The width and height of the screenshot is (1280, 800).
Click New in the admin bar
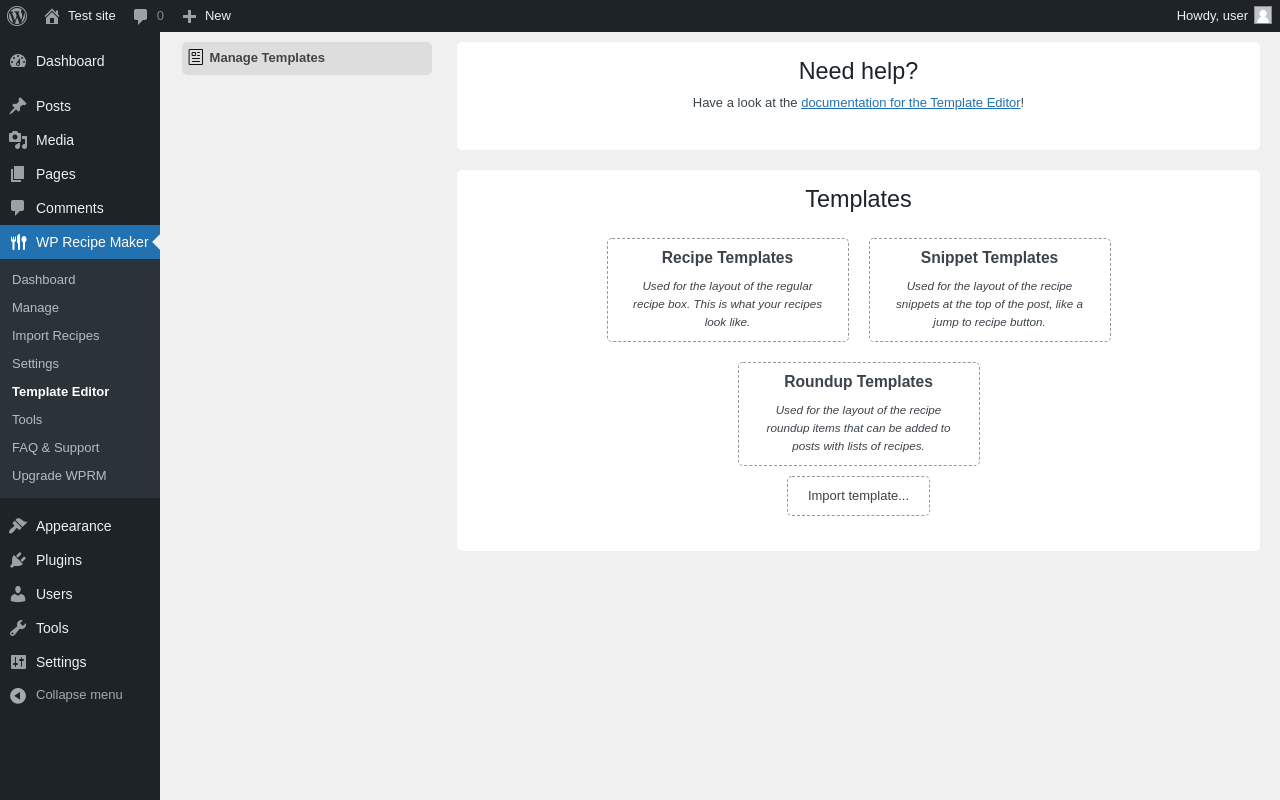(x=207, y=16)
